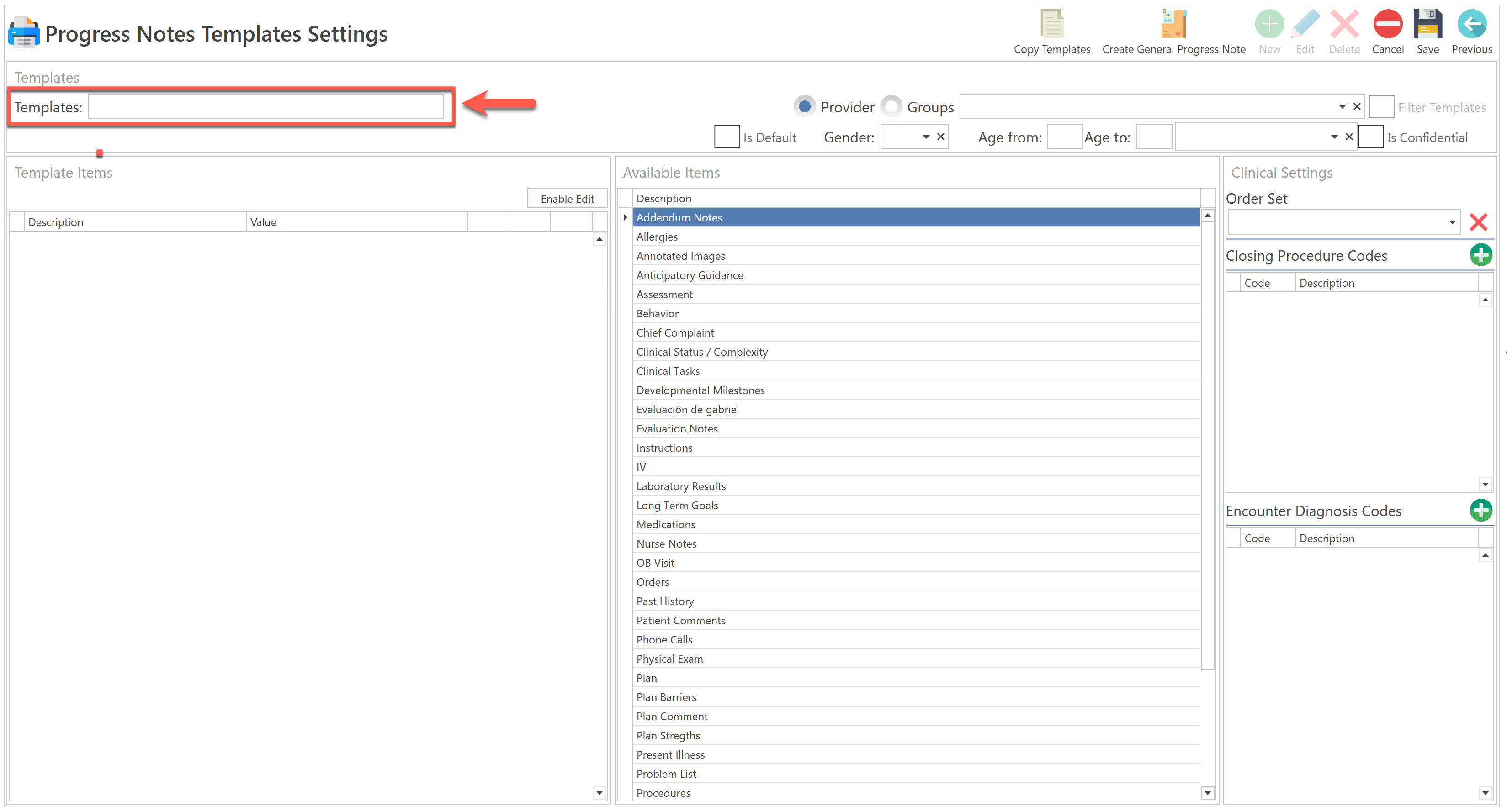The image size is (1507, 812).
Task: Open the provider selection dropdown arrow
Action: (1342, 106)
